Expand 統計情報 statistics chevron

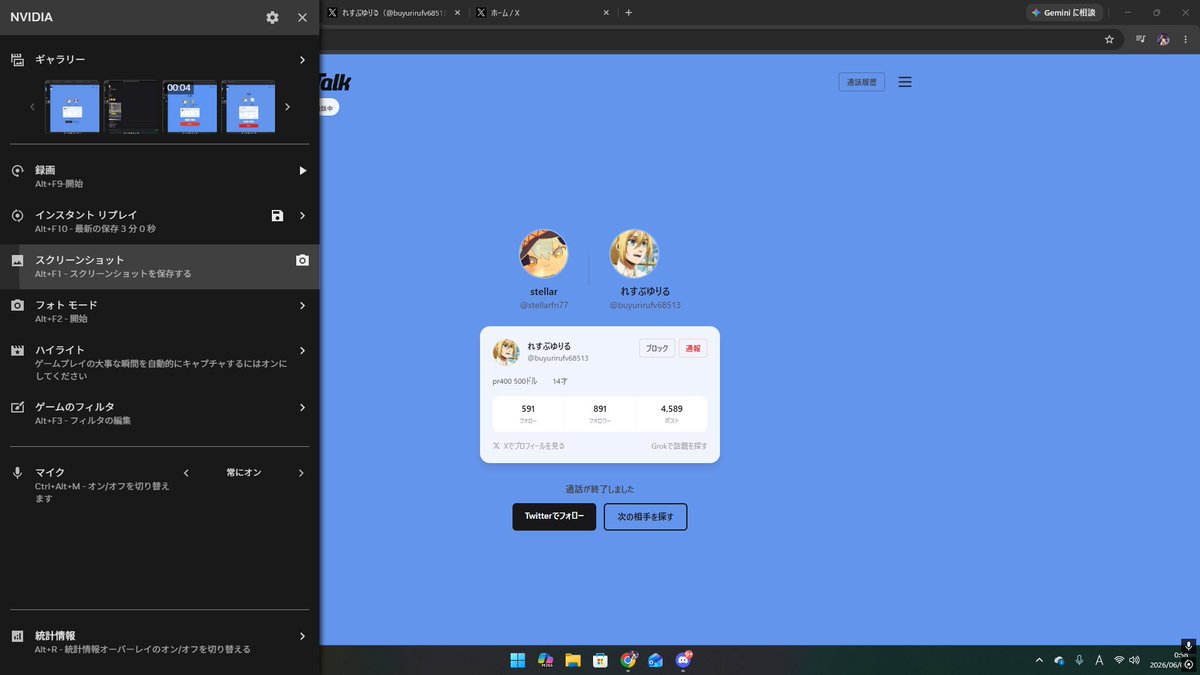pyautogui.click(x=302, y=636)
